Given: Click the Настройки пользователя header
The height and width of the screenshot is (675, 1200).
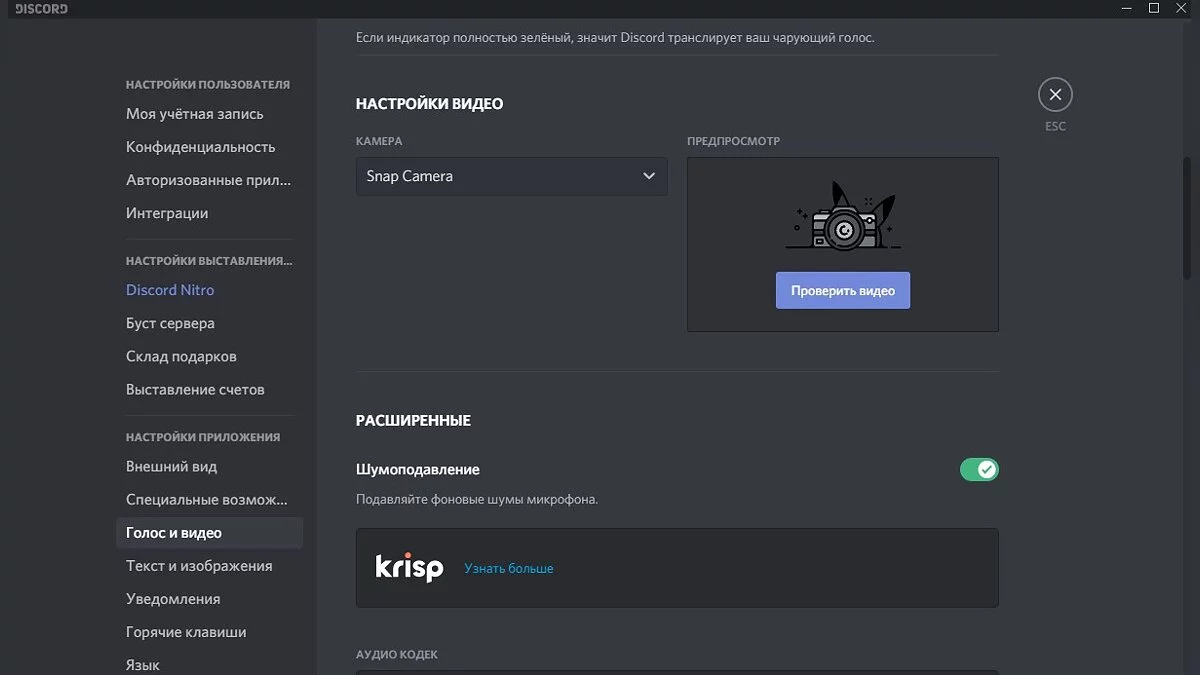Looking at the screenshot, I should [x=208, y=85].
